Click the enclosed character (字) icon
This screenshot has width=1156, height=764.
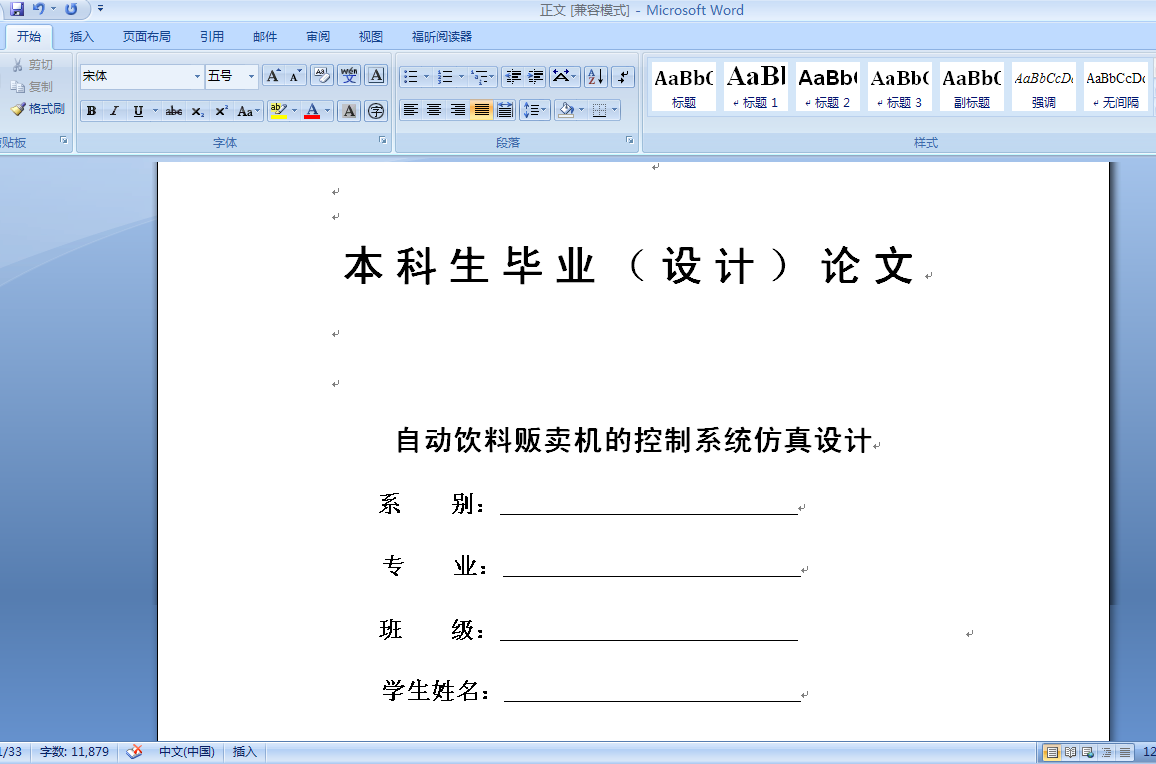tap(376, 111)
